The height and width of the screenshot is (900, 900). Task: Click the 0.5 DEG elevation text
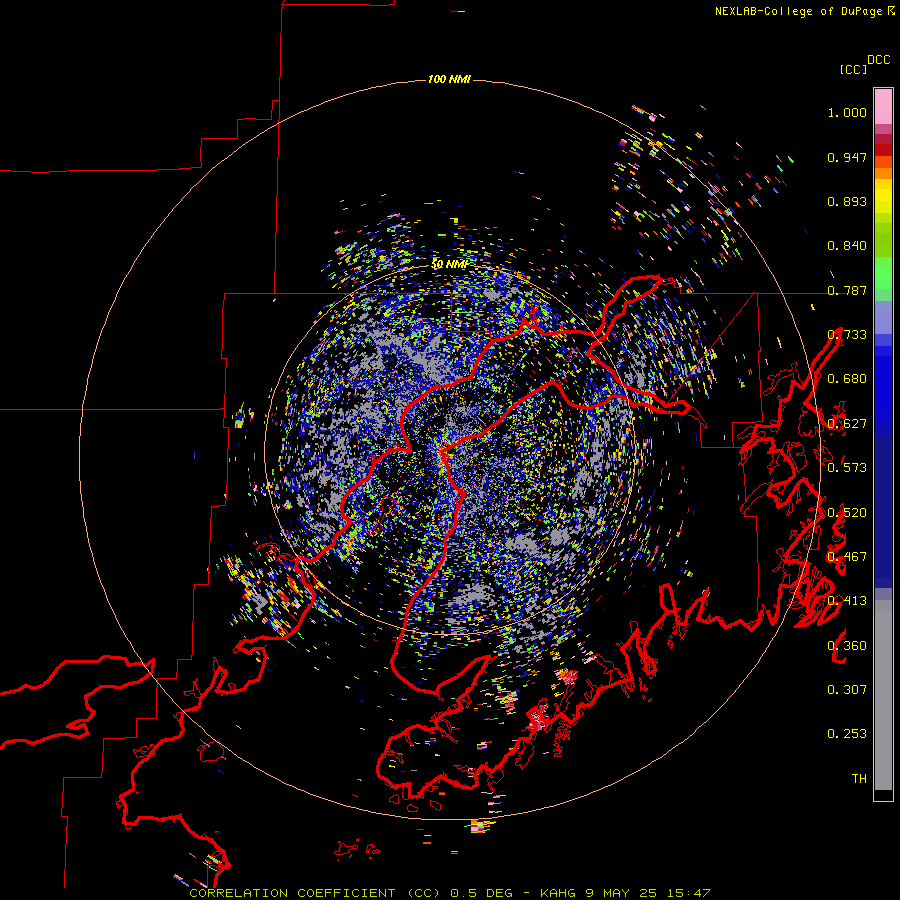pyautogui.click(x=482, y=893)
